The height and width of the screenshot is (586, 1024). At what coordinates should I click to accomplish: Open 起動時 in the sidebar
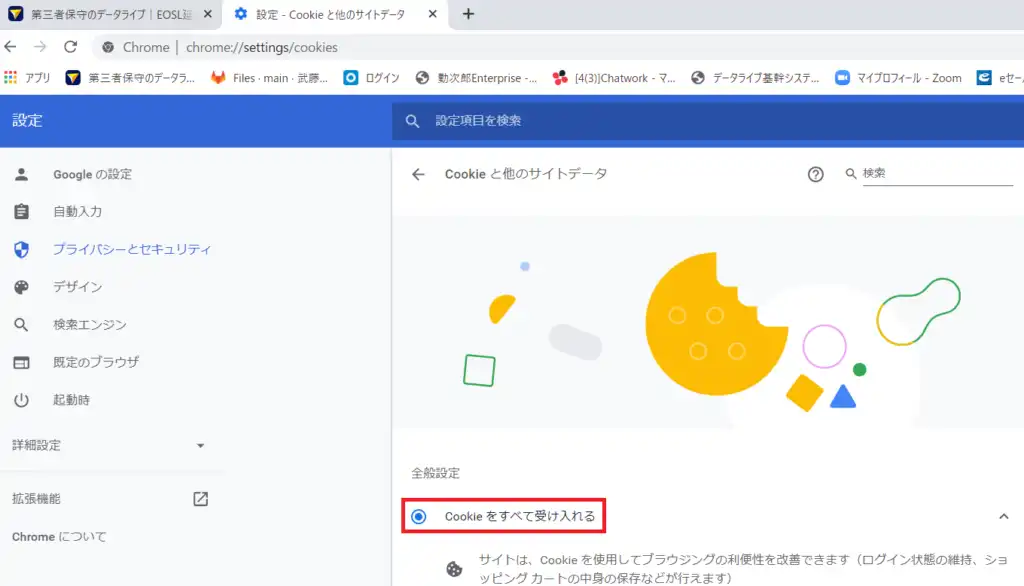pyautogui.click(x=71, y=400)
